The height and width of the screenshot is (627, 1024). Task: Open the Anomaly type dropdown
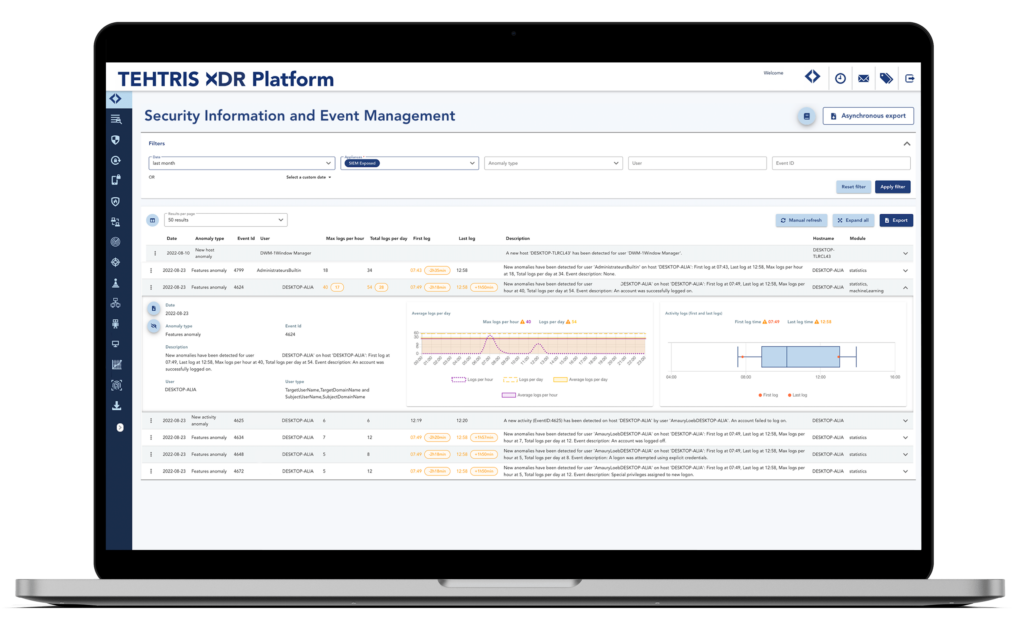(553, 163)
